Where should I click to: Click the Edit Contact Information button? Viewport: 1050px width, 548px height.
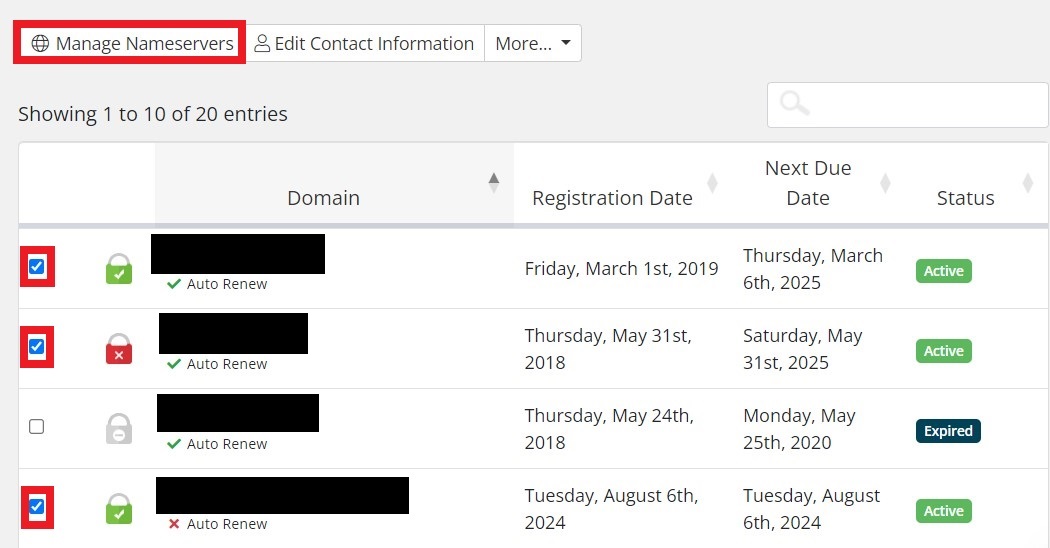[x=365, y=44]
